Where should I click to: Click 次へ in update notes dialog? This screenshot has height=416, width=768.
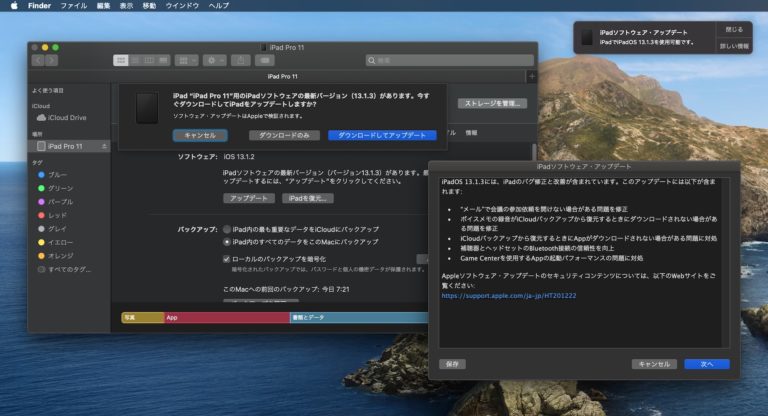click(707, 364)
